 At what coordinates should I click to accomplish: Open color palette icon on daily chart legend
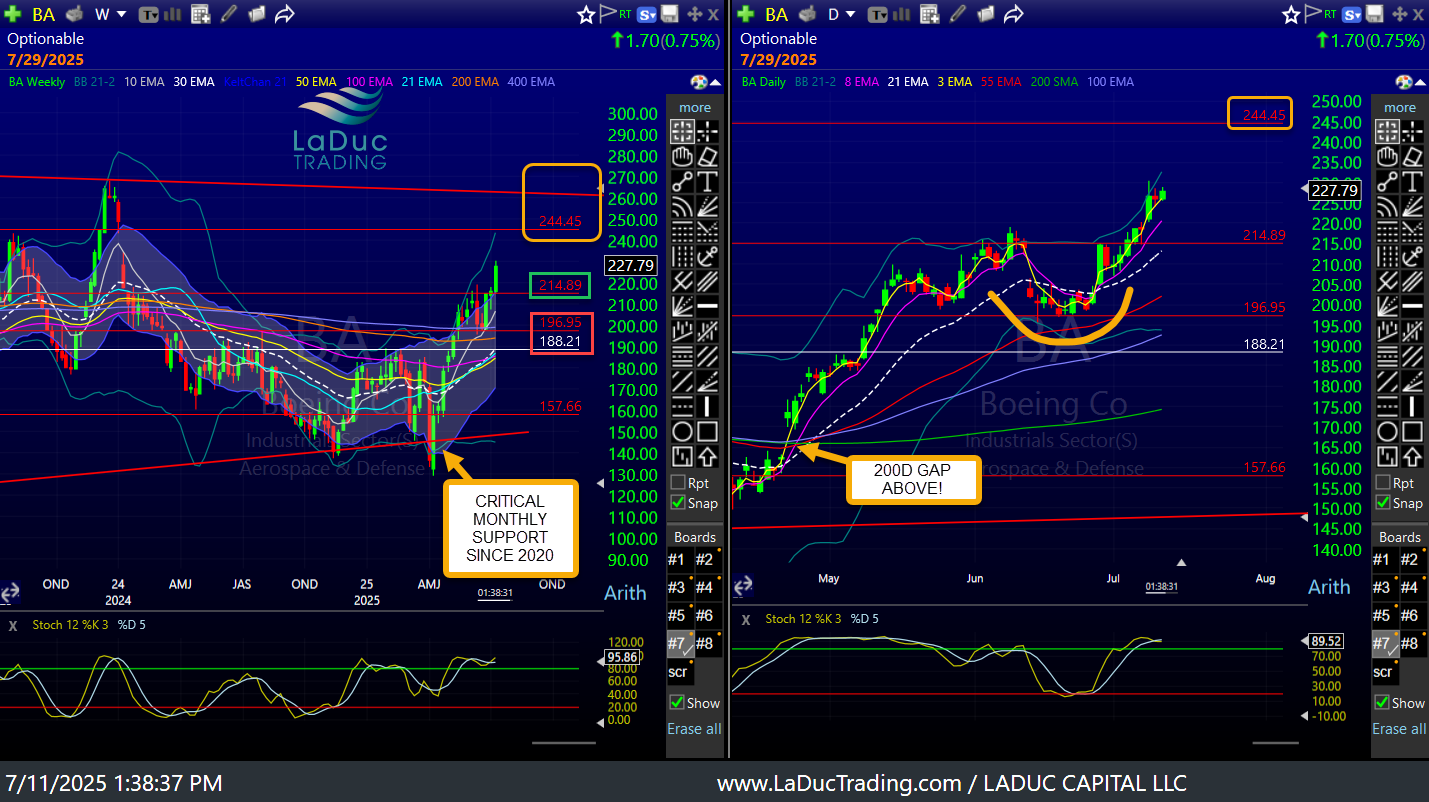tap(1406, 82)
